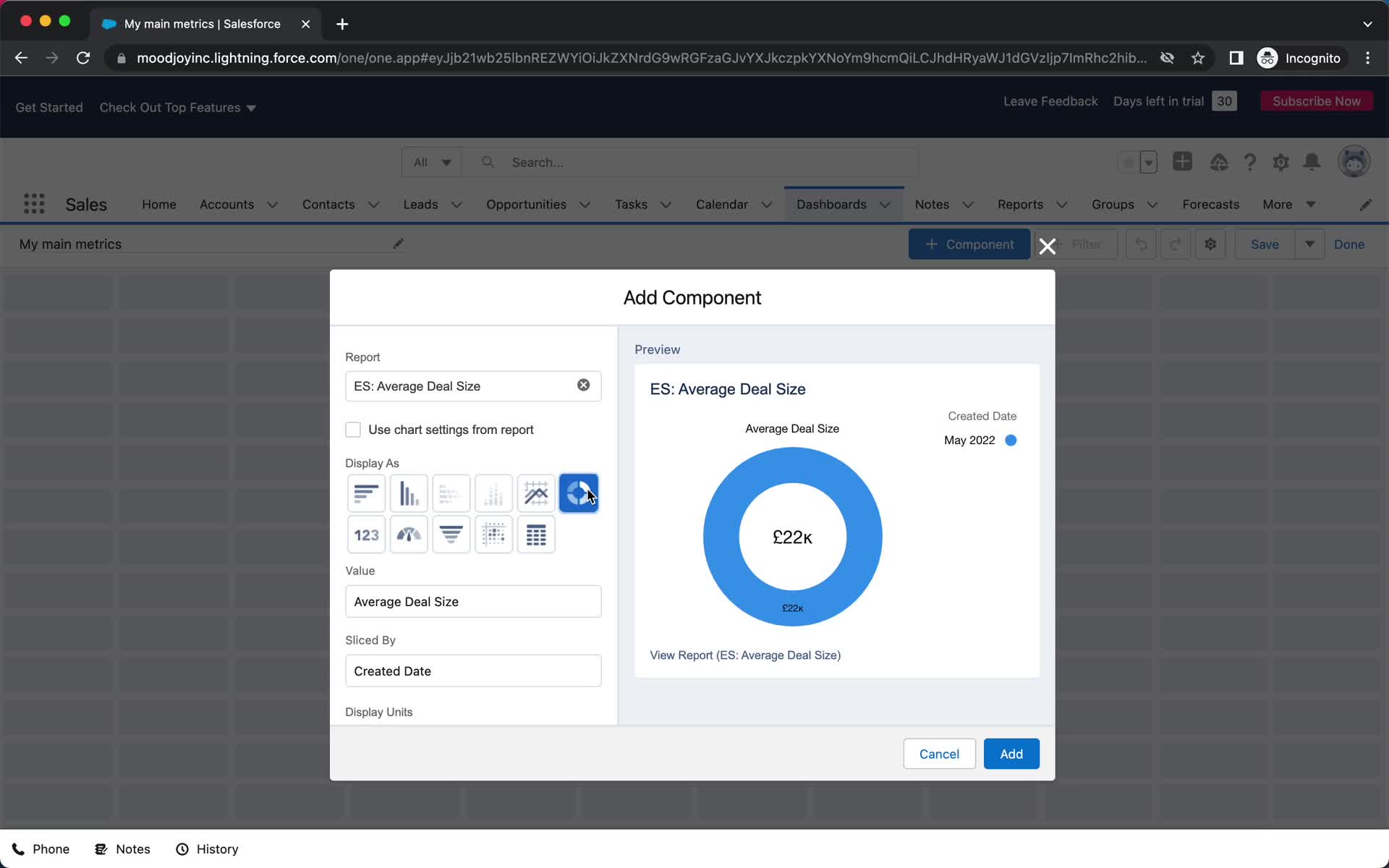Viewport: 1389px width, 868px height.
Task: Switch to the Reports tab
Action: (x=1019, y=204)
